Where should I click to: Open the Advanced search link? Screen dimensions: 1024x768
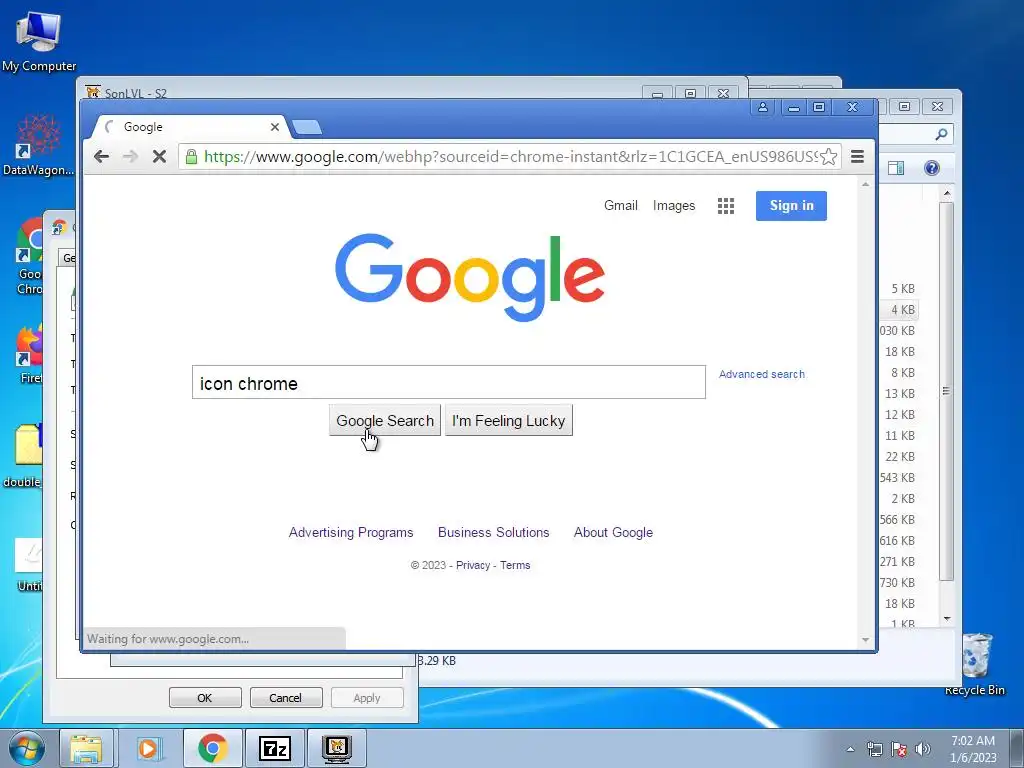click(761, 374)
